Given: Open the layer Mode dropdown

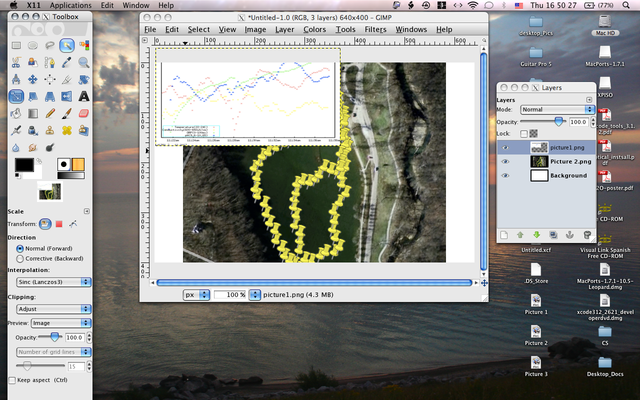Looking at the screenshot, I should tap(557, 109).
